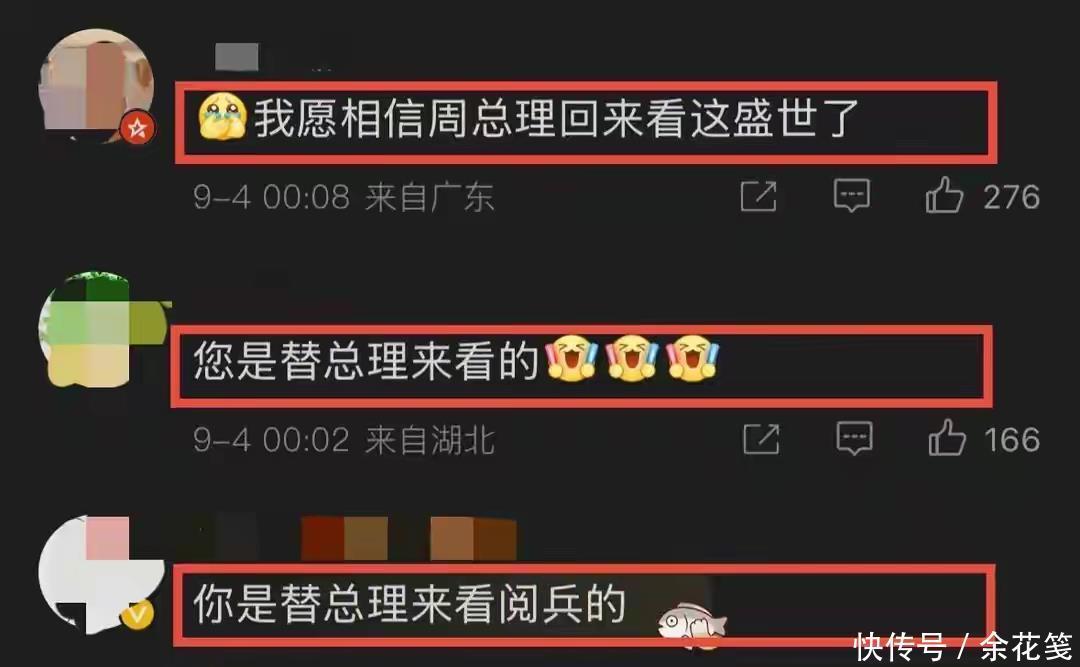Open the third commenter's blurred username

pyautogui.click(x=357, y=537)
